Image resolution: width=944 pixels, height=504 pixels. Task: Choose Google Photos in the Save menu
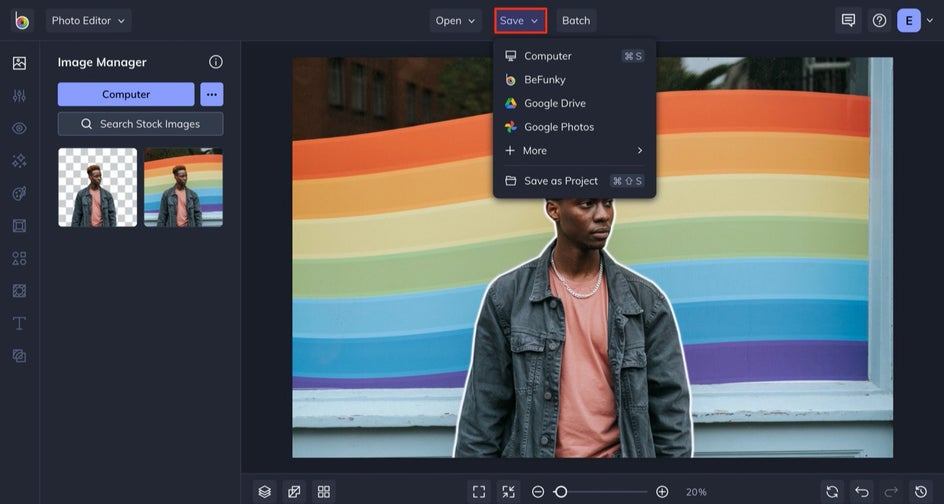click(x=574, y=127)
